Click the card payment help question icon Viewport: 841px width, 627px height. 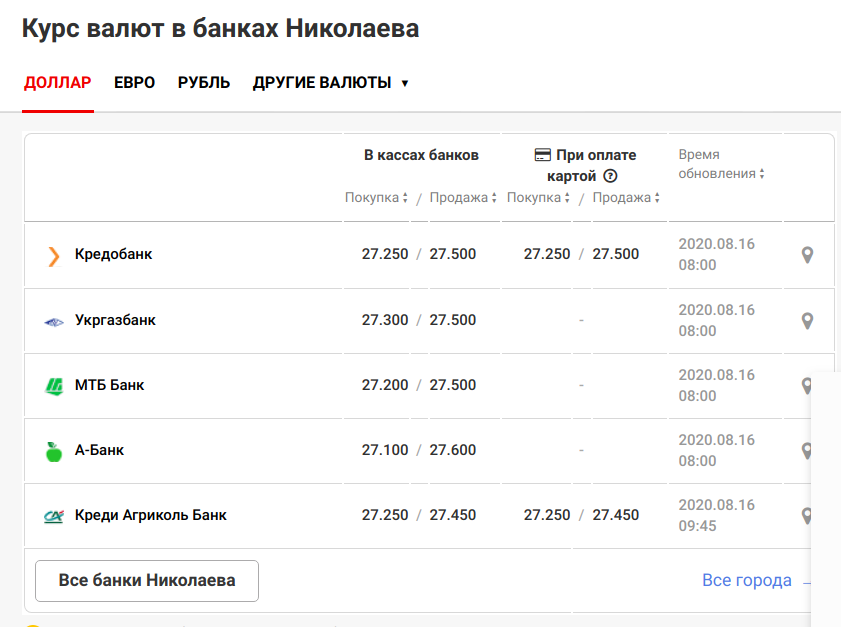coord(610,176)
